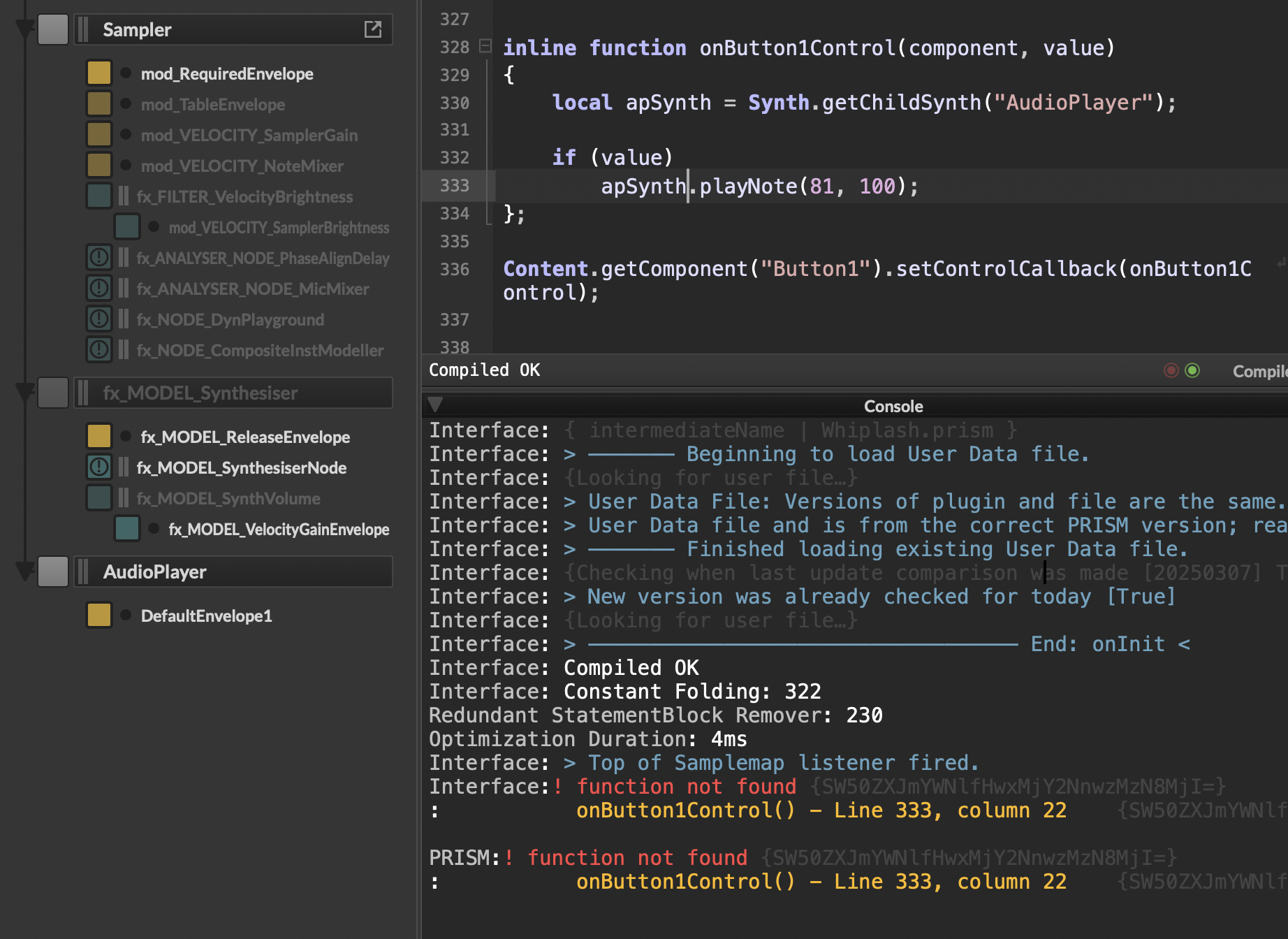Click fx_MODEL_ReleaseEnvelope yellow square
Screen dimensions: 1288x939
click(x=99, y=436)
